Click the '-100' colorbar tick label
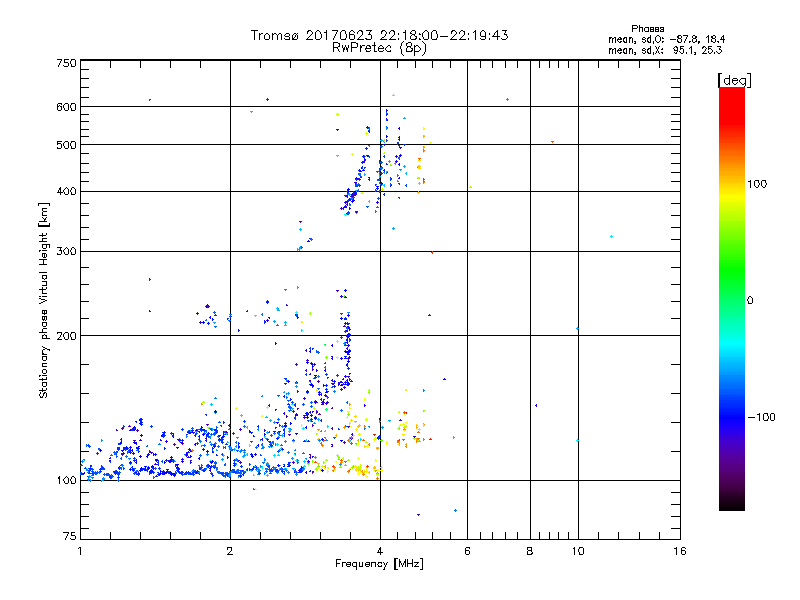800x600 pixels. (x=761, y=417)
